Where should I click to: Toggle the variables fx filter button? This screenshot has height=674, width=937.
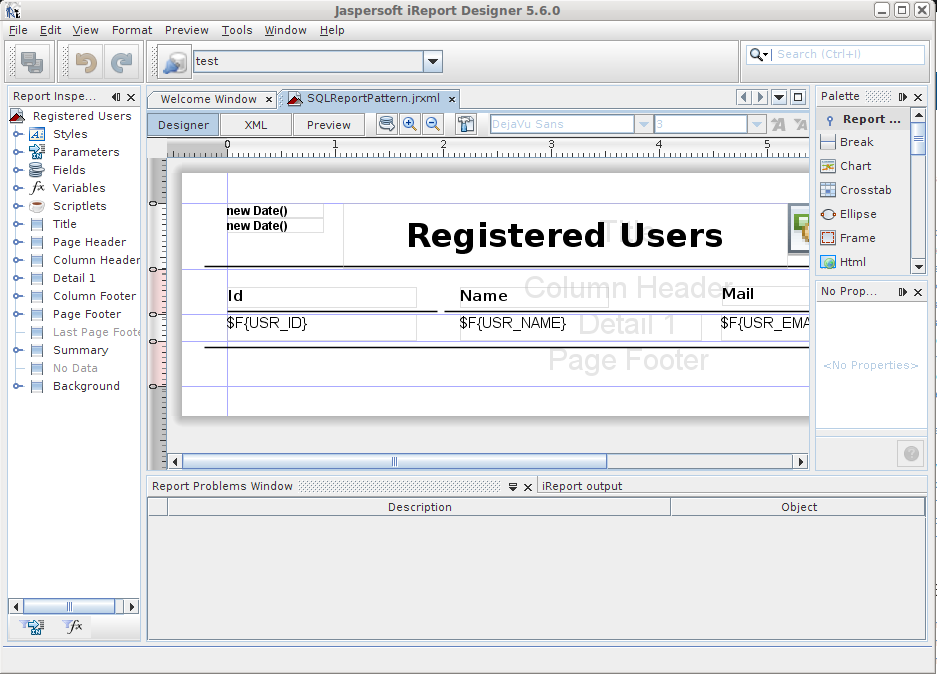(x=73, y=627)
